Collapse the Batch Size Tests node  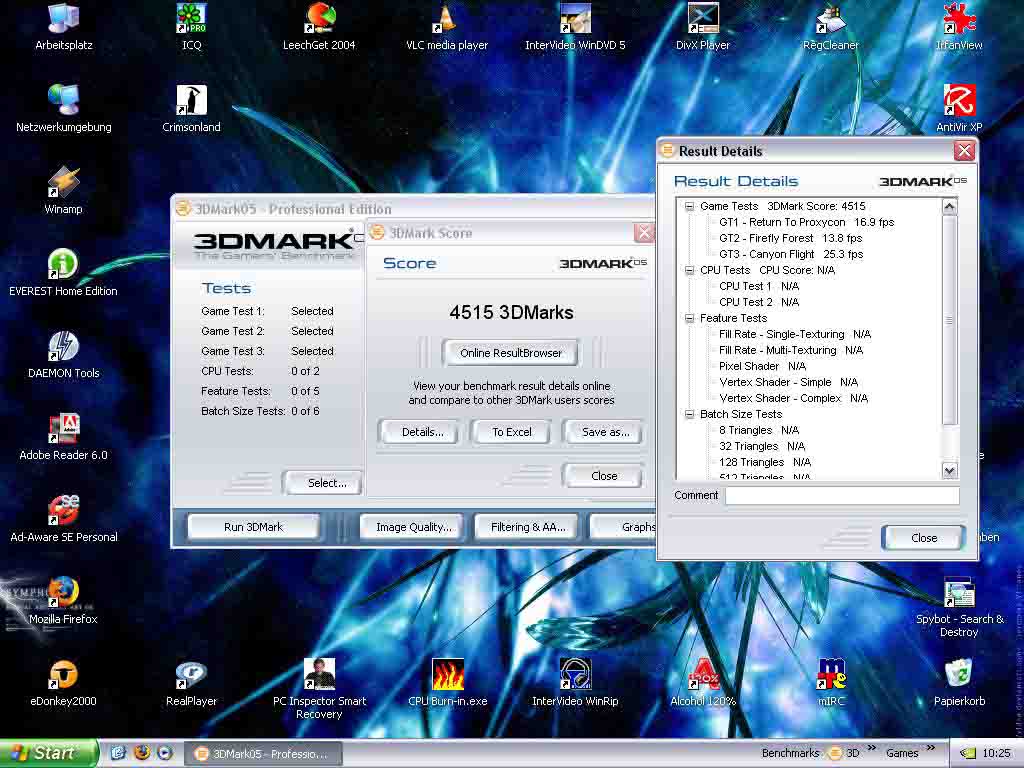[x=689, y=414]
